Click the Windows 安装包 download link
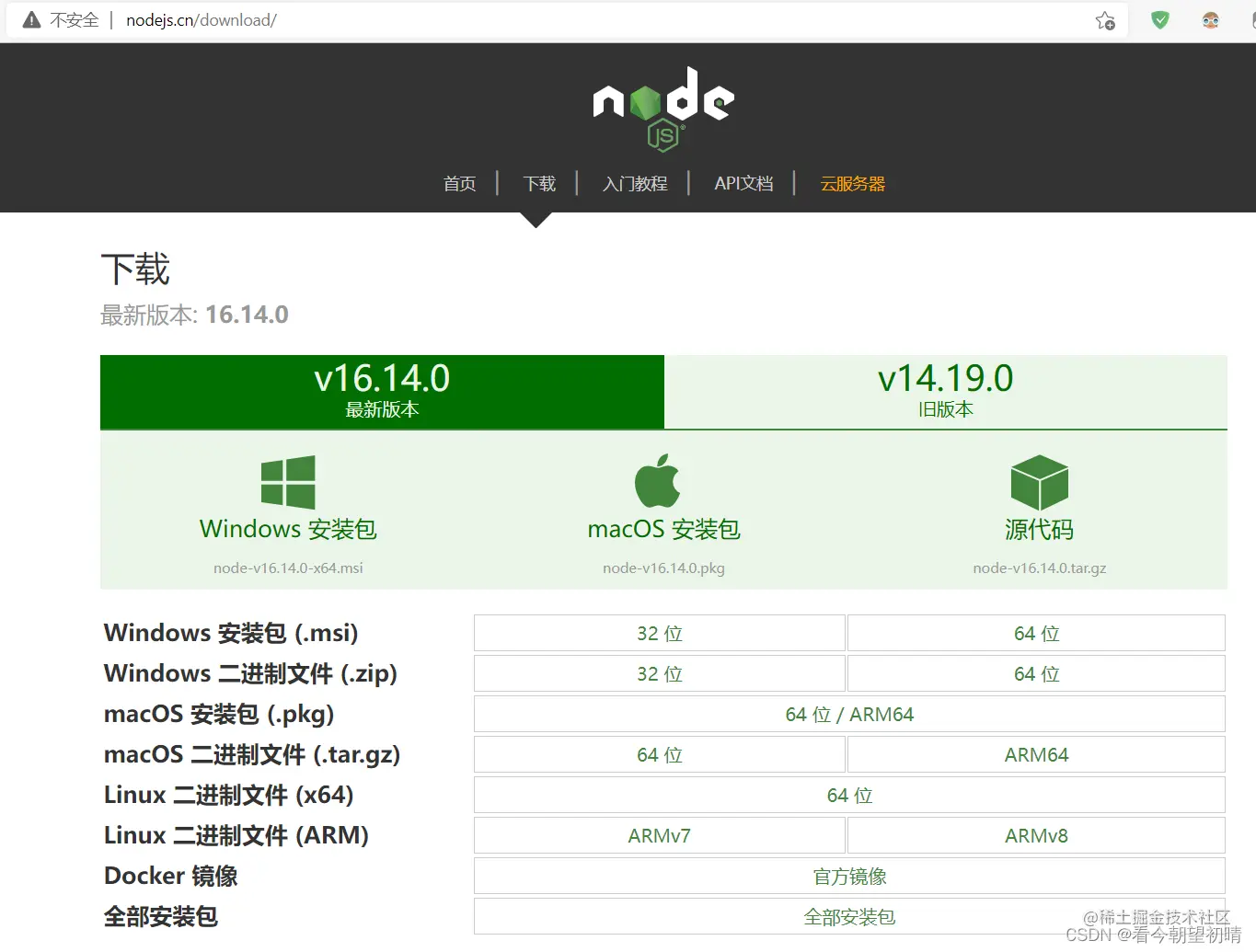Viewport: 1256px width, 952px height. 288,529
